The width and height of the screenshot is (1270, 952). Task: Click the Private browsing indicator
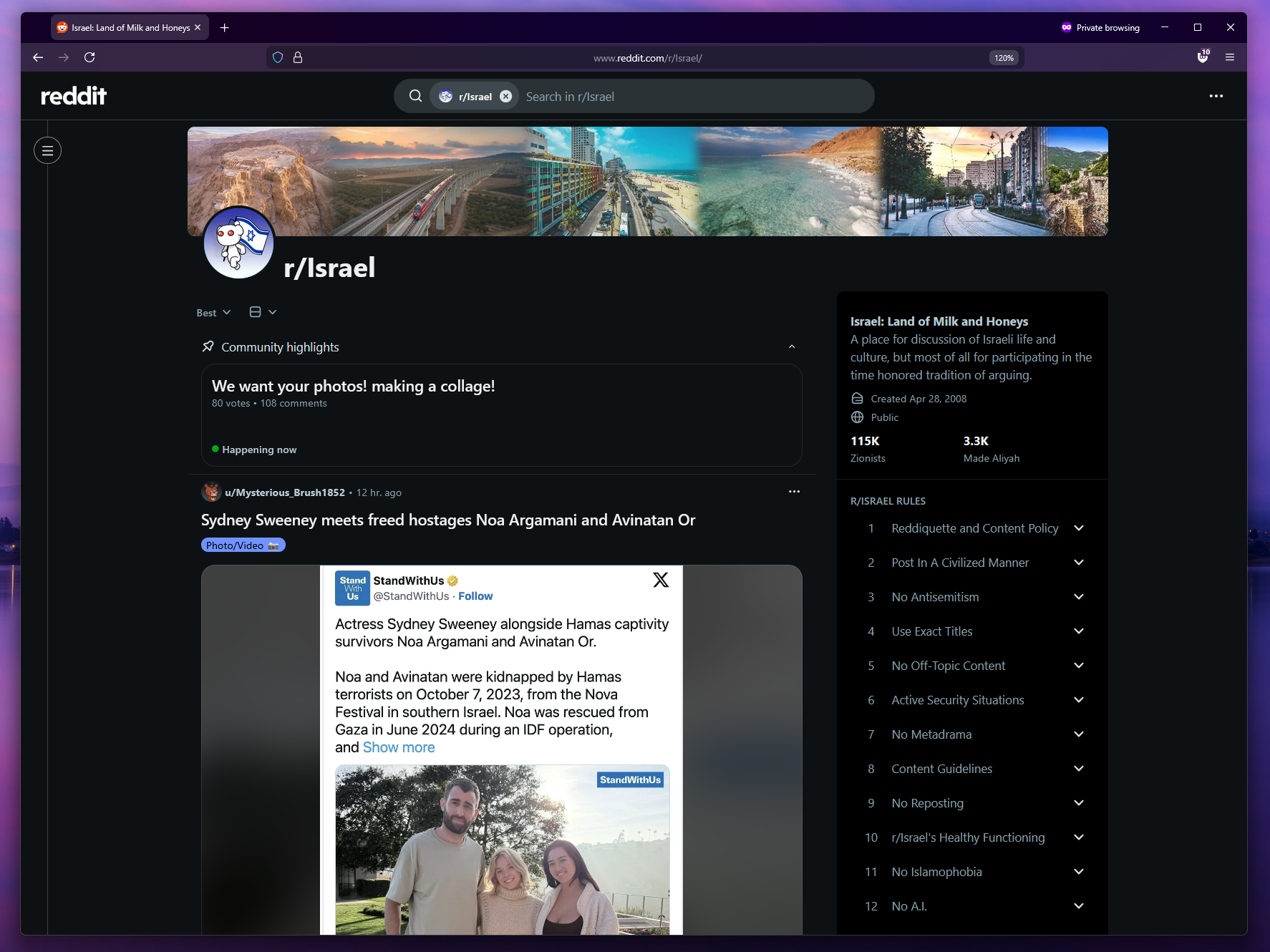1100,28
